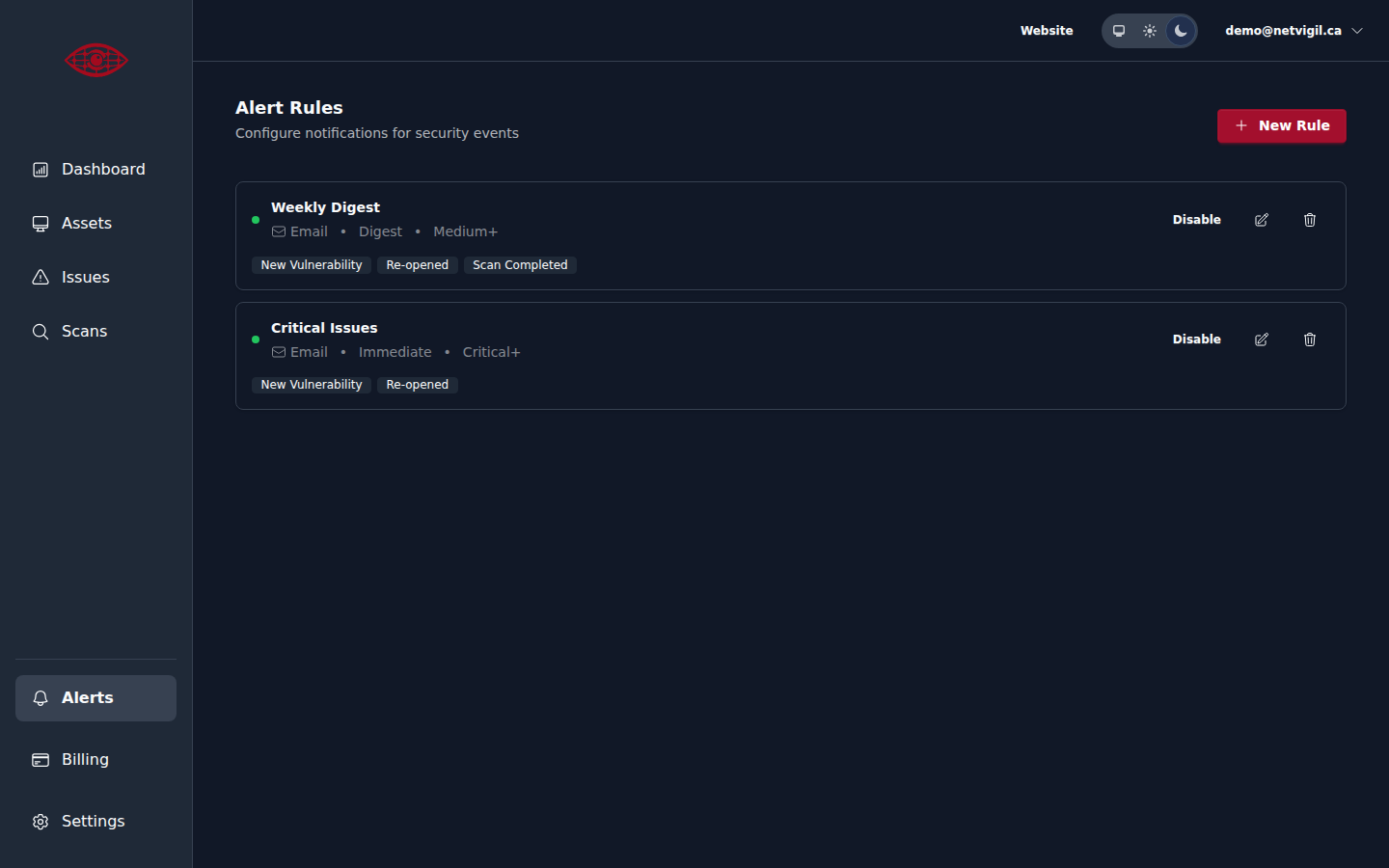Click the Weekly Digest rule title
This screenshot has height=868, width=1389.
pyautogui.click(x=325, y=207)
